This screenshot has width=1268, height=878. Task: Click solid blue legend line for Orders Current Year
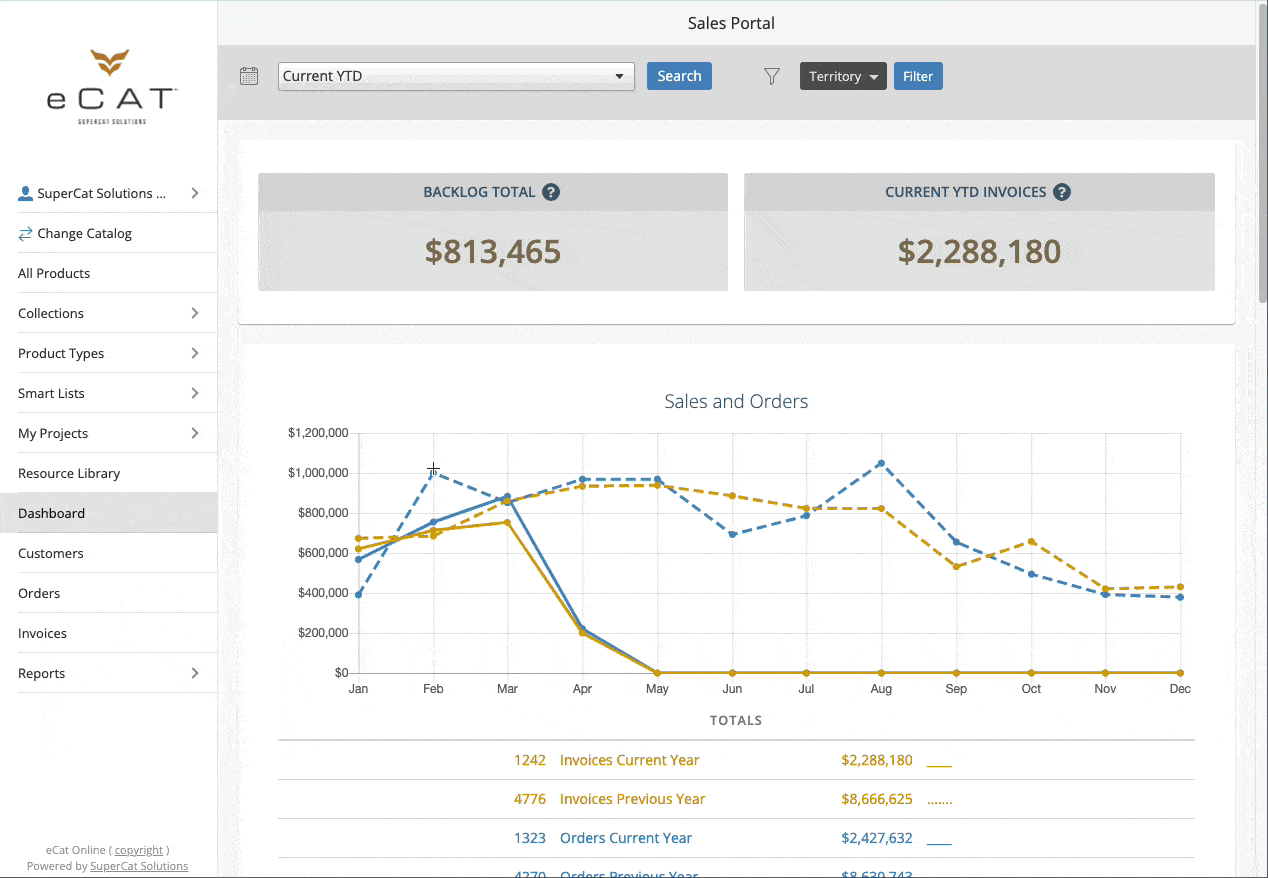[x=939, y=844]
